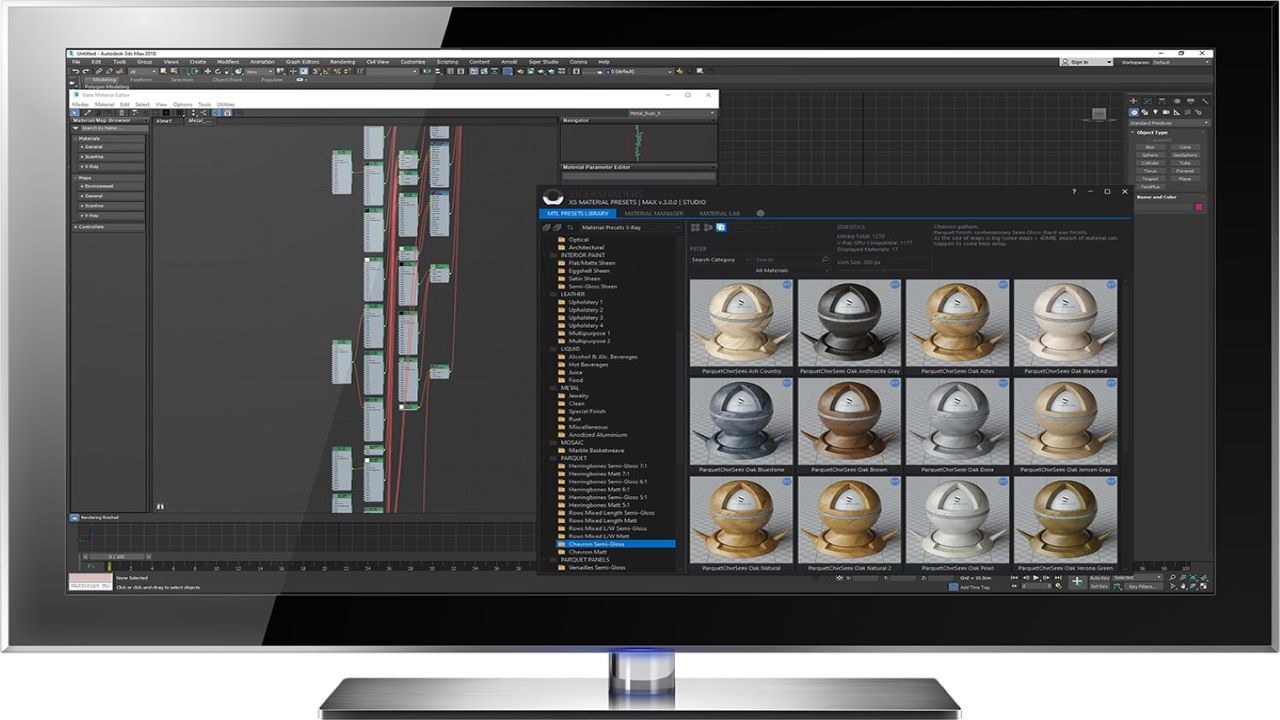Click the search magnifier icon in filter
This screenshot has height=720, width=1280.
(825, 259)
